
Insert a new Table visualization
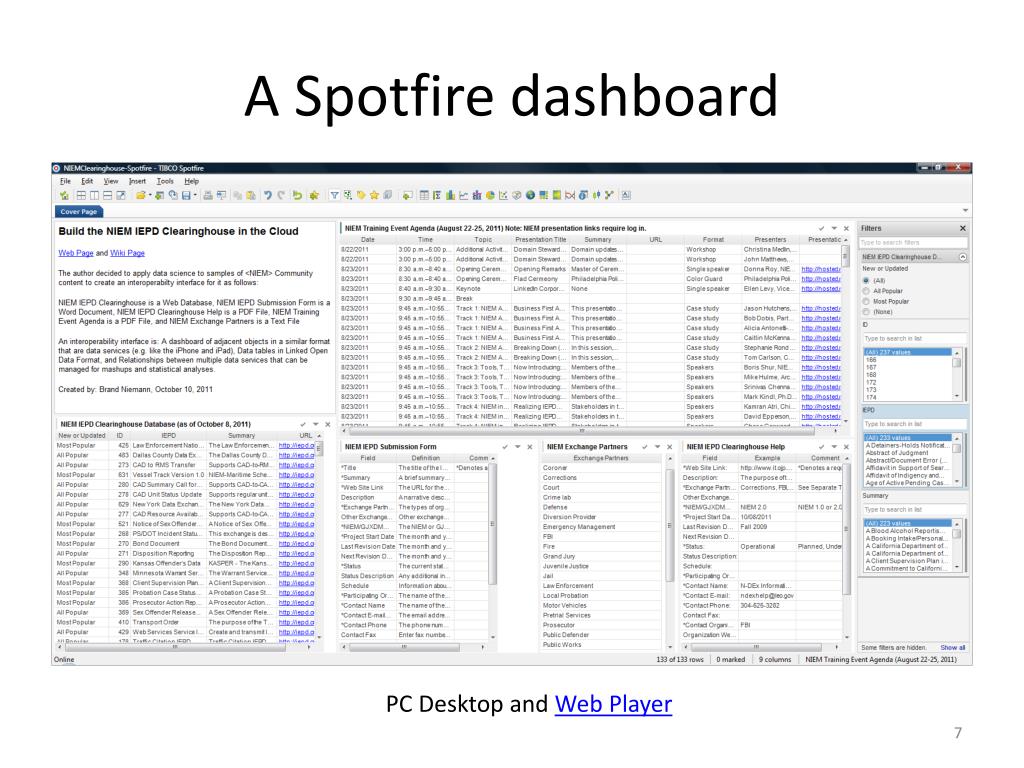(424, 195)
